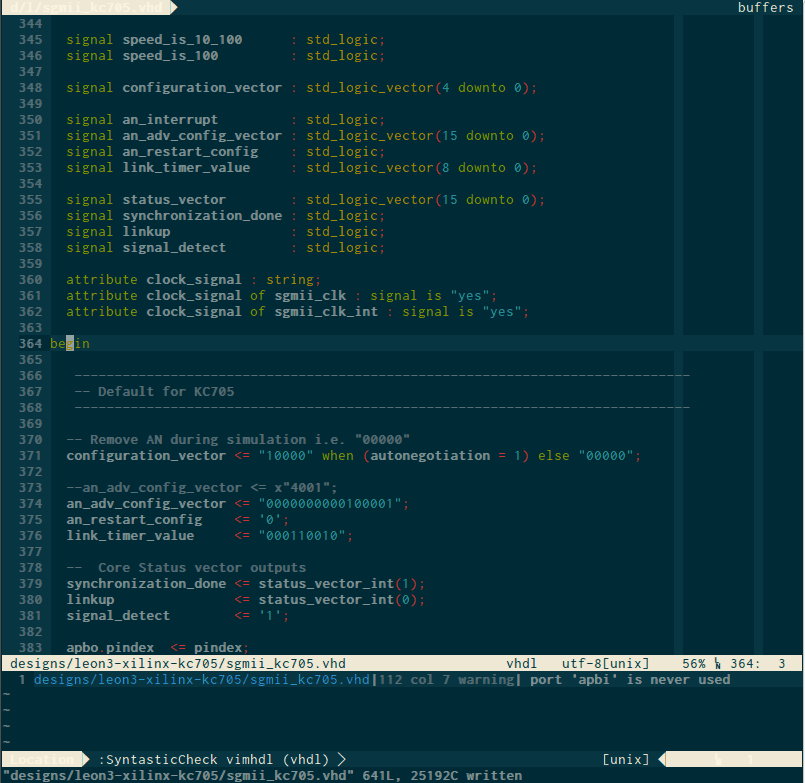Image resolution: width=805 pixels, height=783 pixels.
Task: Click 'linkup' signal declaration on line 357
Action: 146,232
